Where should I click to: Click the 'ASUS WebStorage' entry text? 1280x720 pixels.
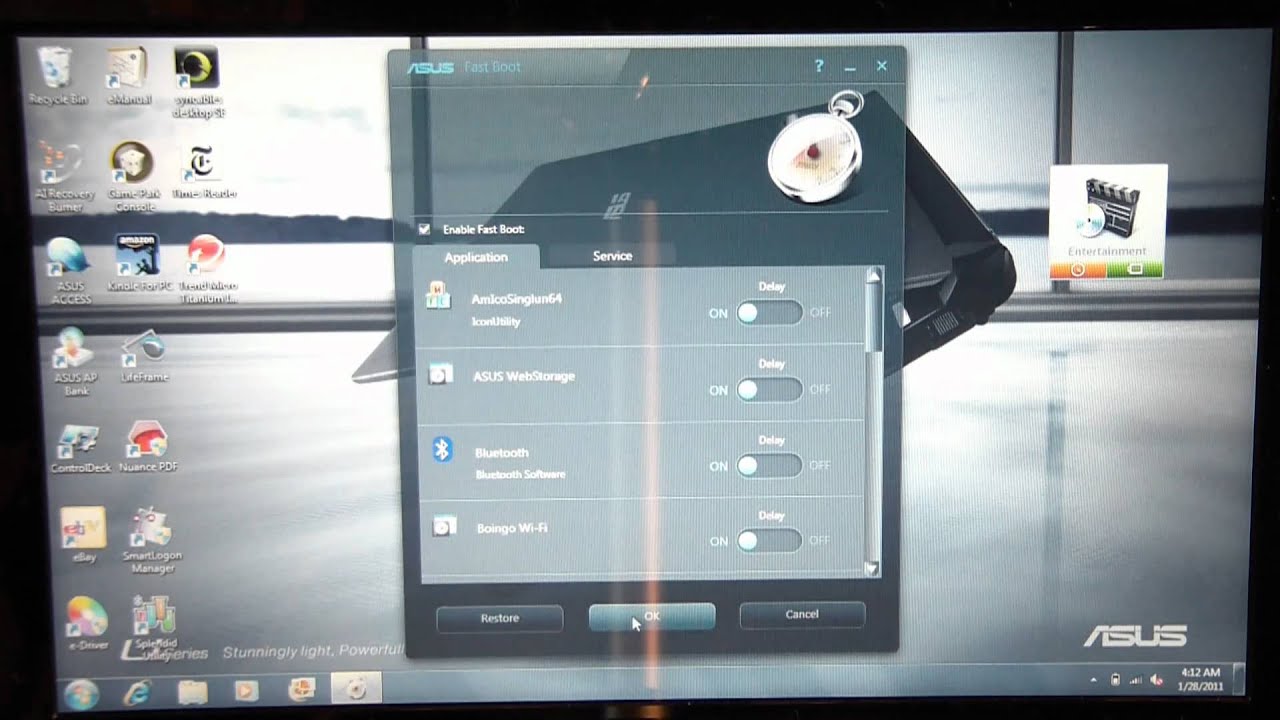(x=523, y=376)
